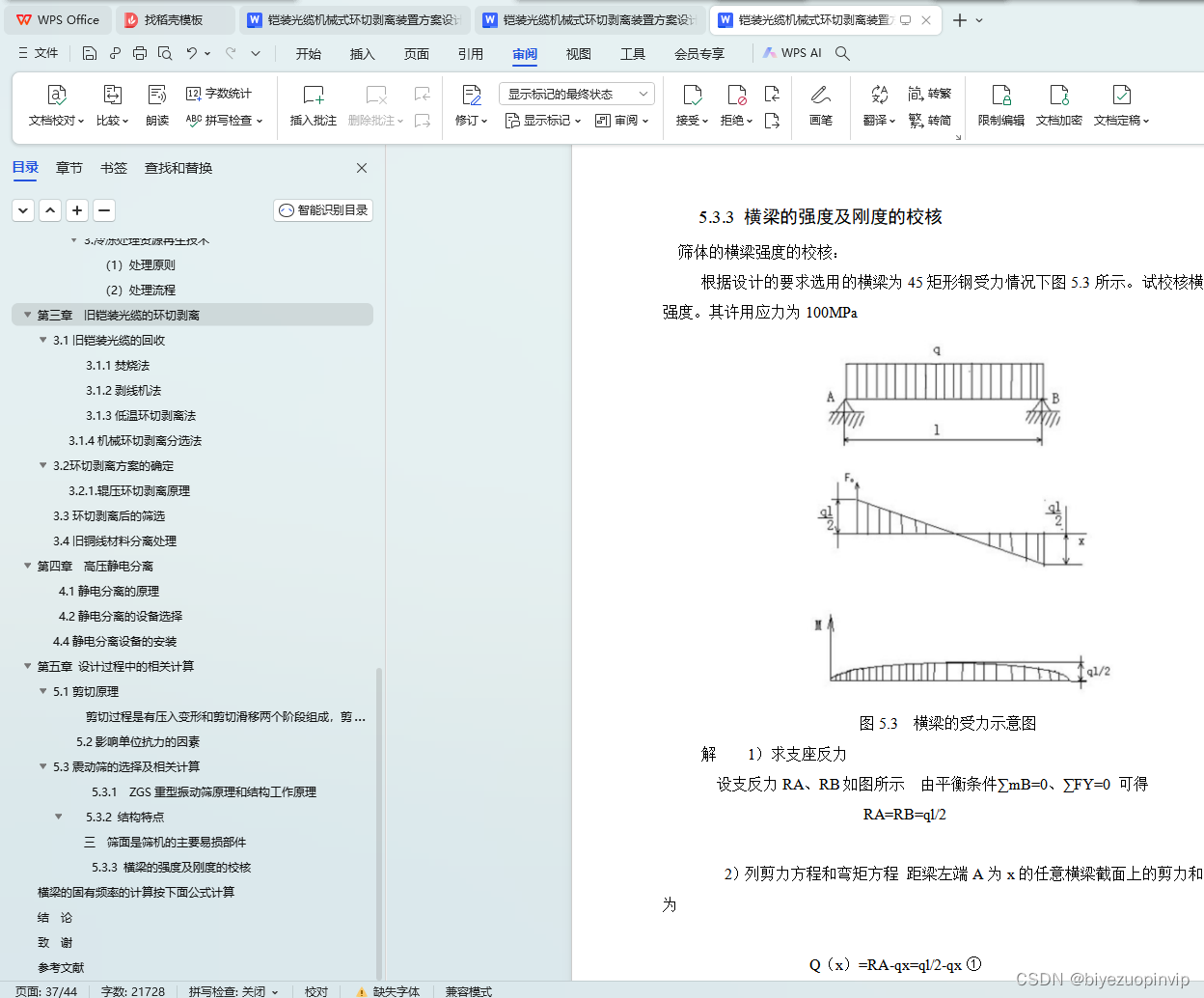Click 字数: 21728 in status bar

click(133, 991)
